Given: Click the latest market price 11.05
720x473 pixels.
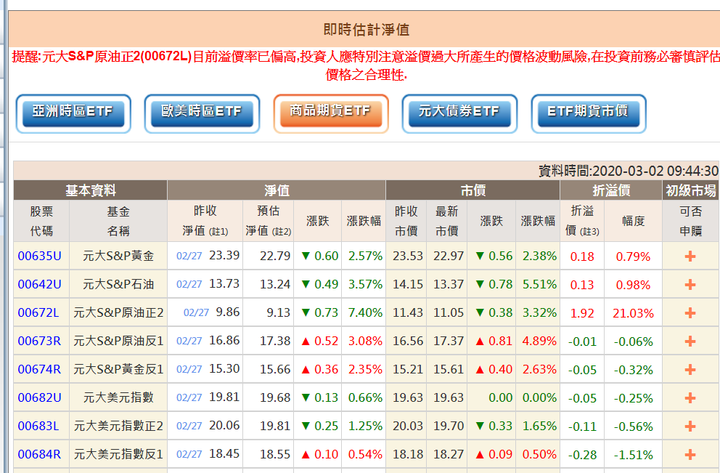Looking at the screenshot, I should [448, 313].
